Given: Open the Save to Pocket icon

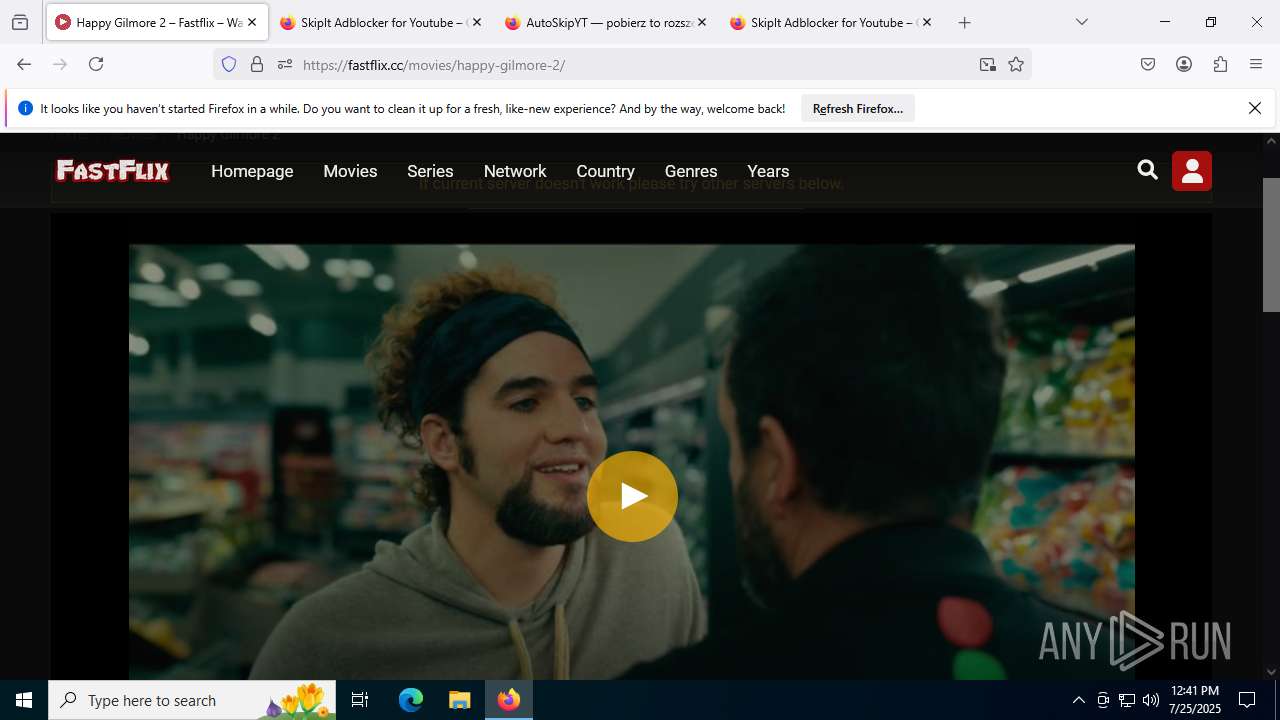Looking at the screenshot, I should pyautogui.click(x=1148, y=64).
